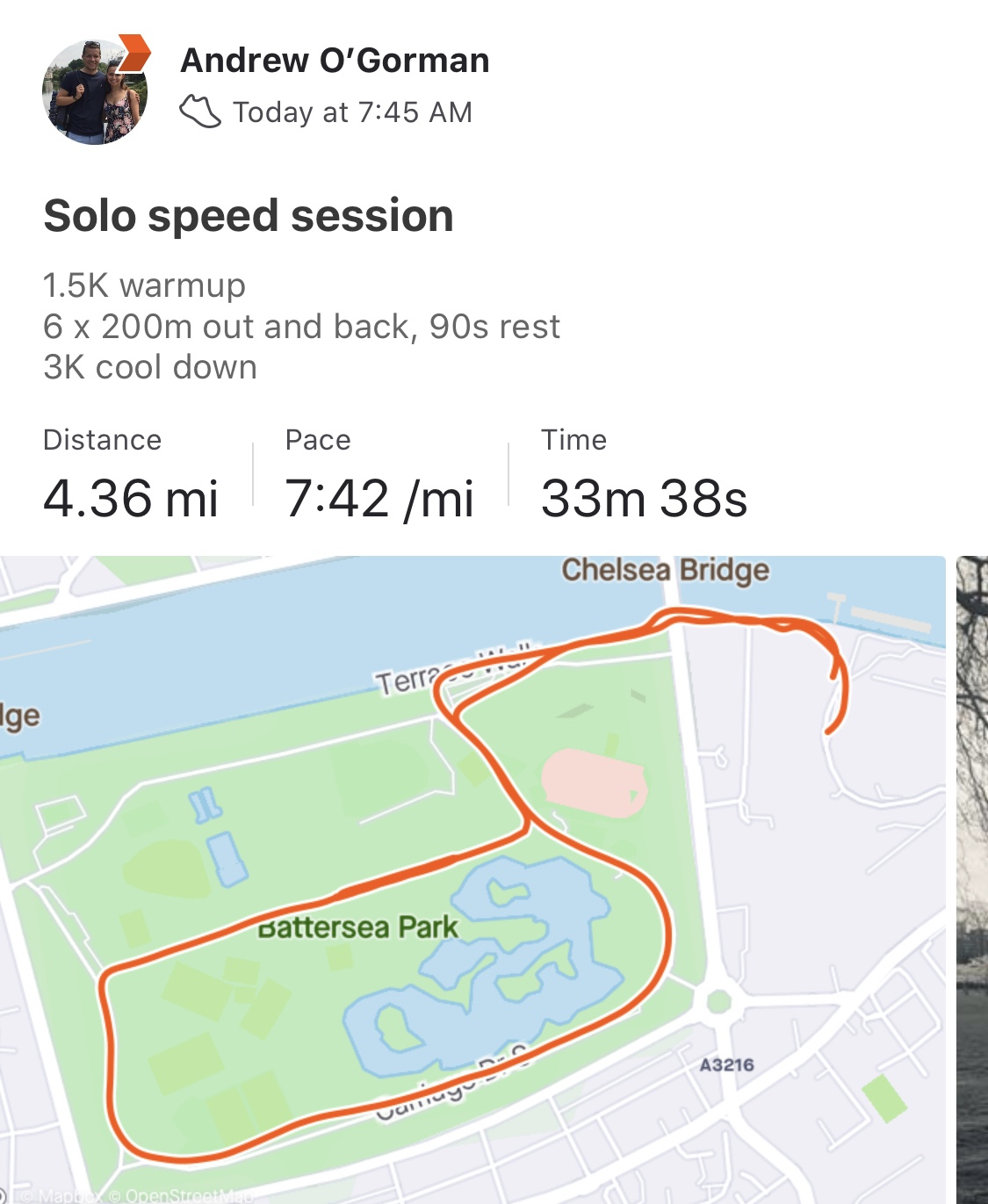Open the photo thumbnail beside the map
The width and height of the screenshot is (988, 1204).
tap(972, 878)
